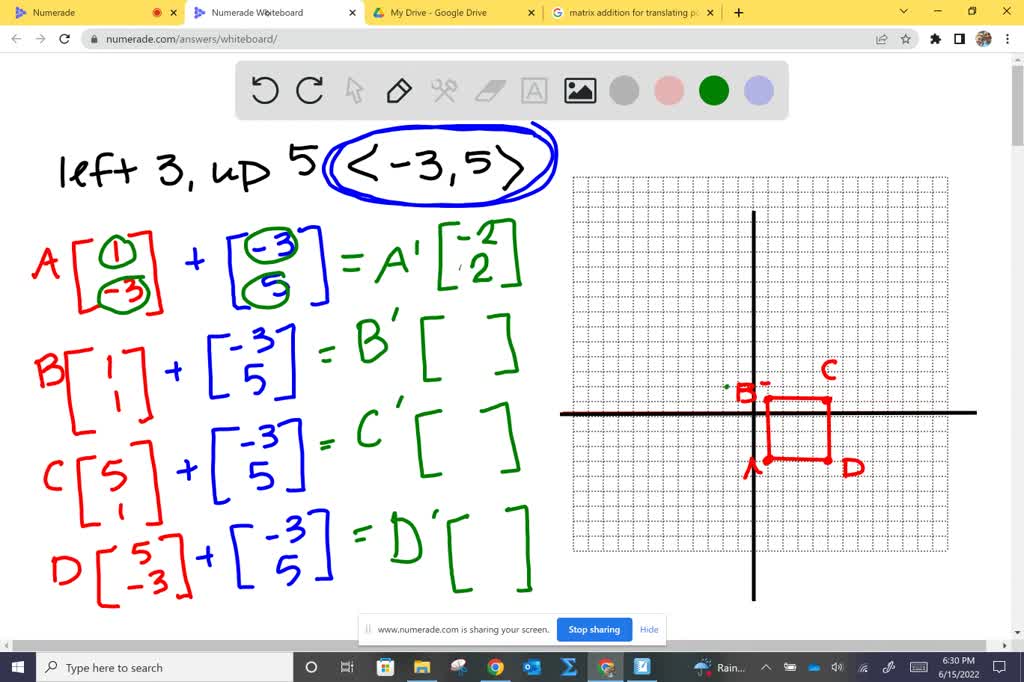
Task: Click the Undo icon on the whiteboard toolbar
Action: tap(264, 90)
